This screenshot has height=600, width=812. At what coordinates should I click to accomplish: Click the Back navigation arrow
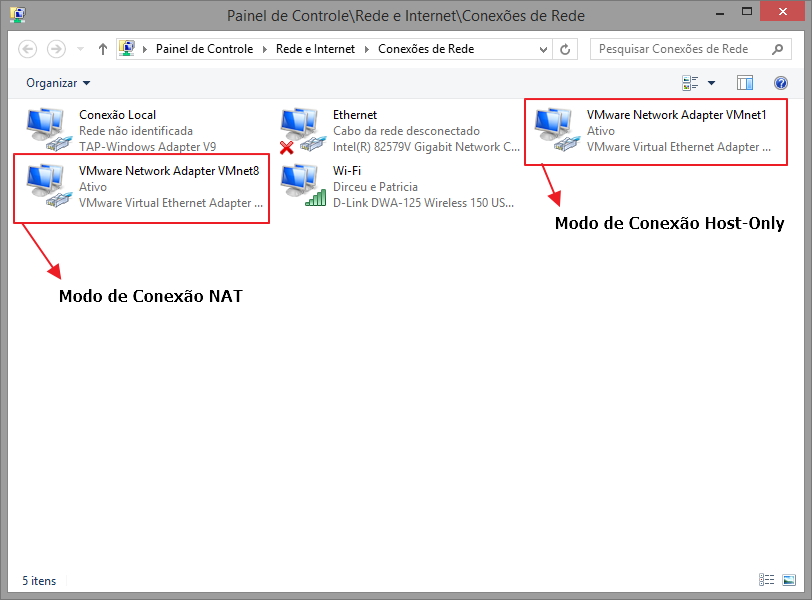coord(28,49)
